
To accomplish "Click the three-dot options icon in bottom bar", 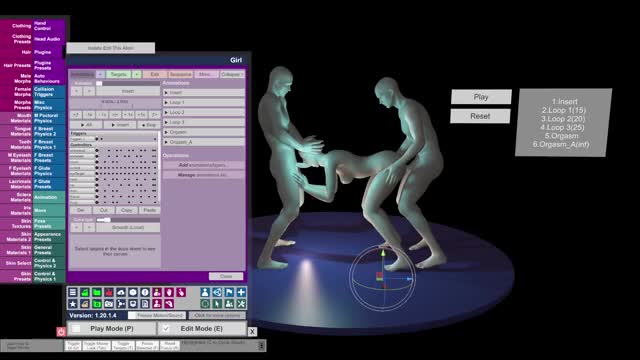I will (x=262, y=346).
